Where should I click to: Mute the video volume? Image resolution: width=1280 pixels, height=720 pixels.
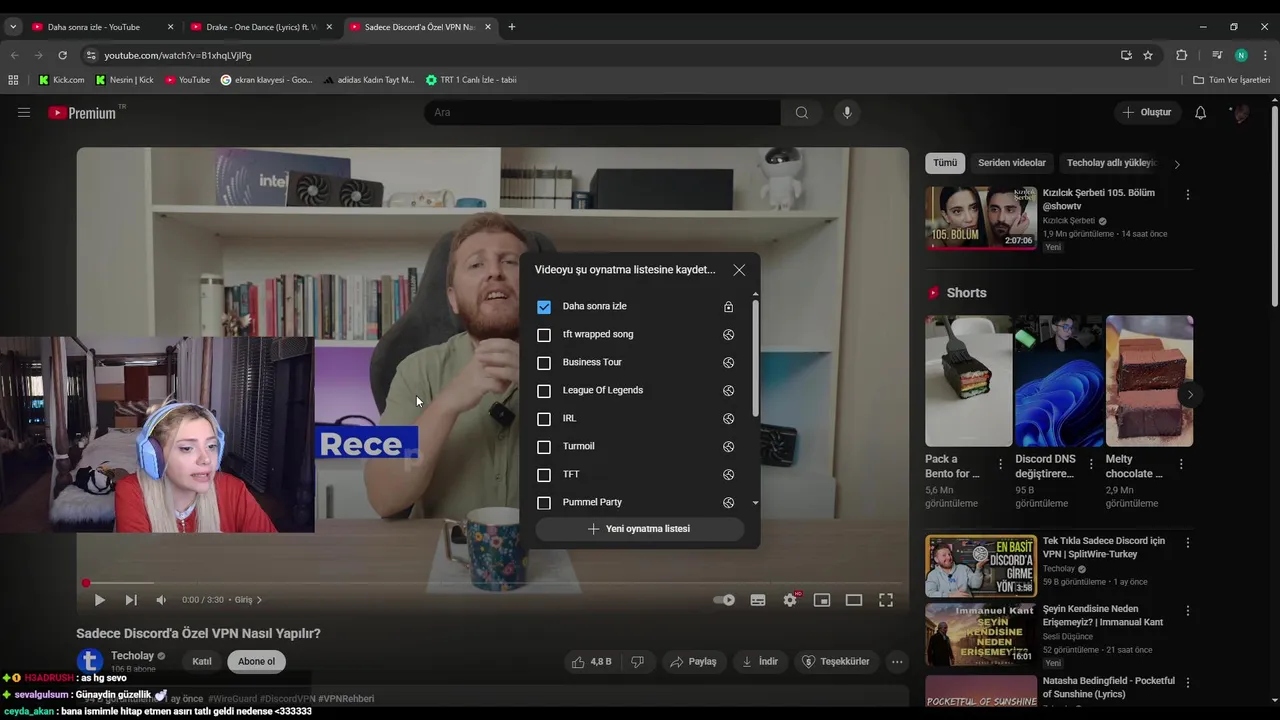click(161, 600)
